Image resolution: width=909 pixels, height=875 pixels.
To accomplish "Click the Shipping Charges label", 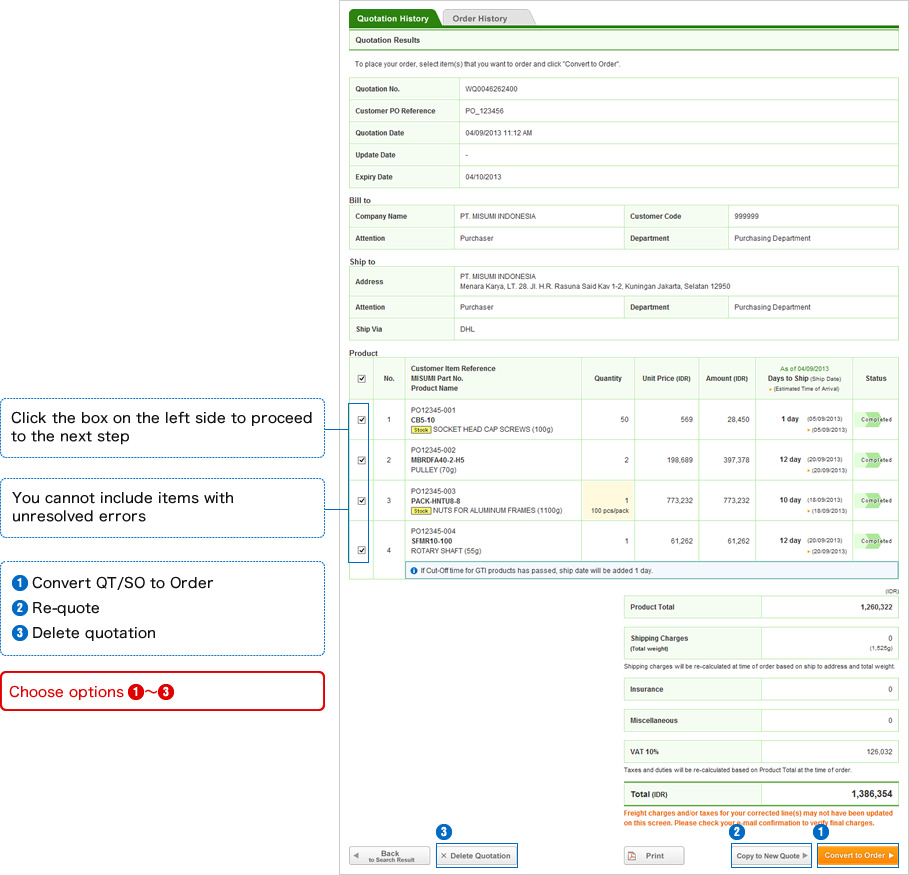I will coord(659,638).
